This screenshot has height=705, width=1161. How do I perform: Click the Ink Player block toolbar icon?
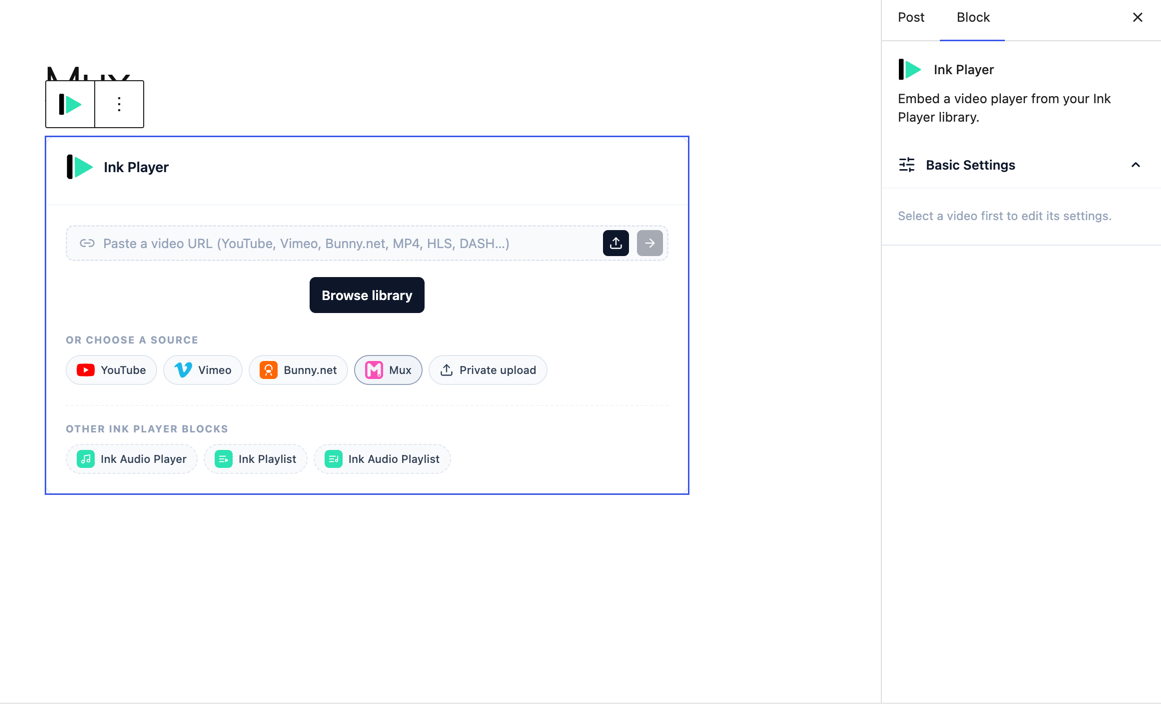pos(70,104)
